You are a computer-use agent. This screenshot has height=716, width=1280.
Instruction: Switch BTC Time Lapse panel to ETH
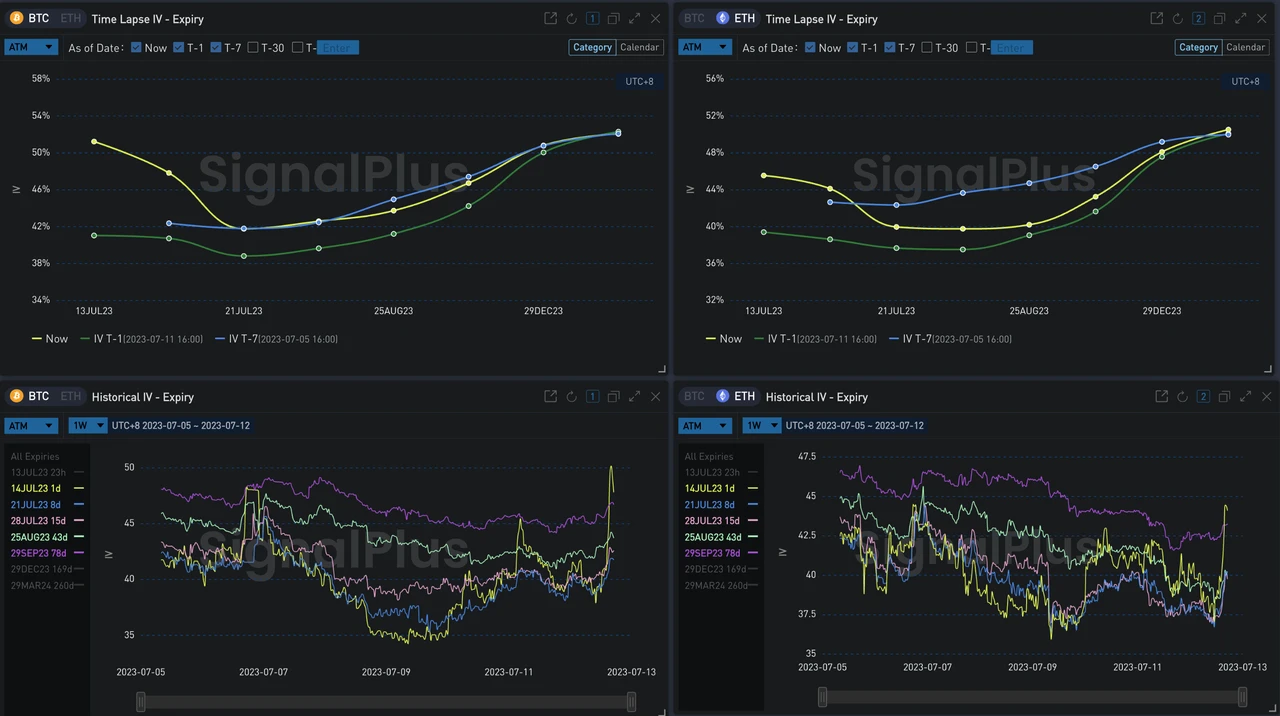(70, 19)
